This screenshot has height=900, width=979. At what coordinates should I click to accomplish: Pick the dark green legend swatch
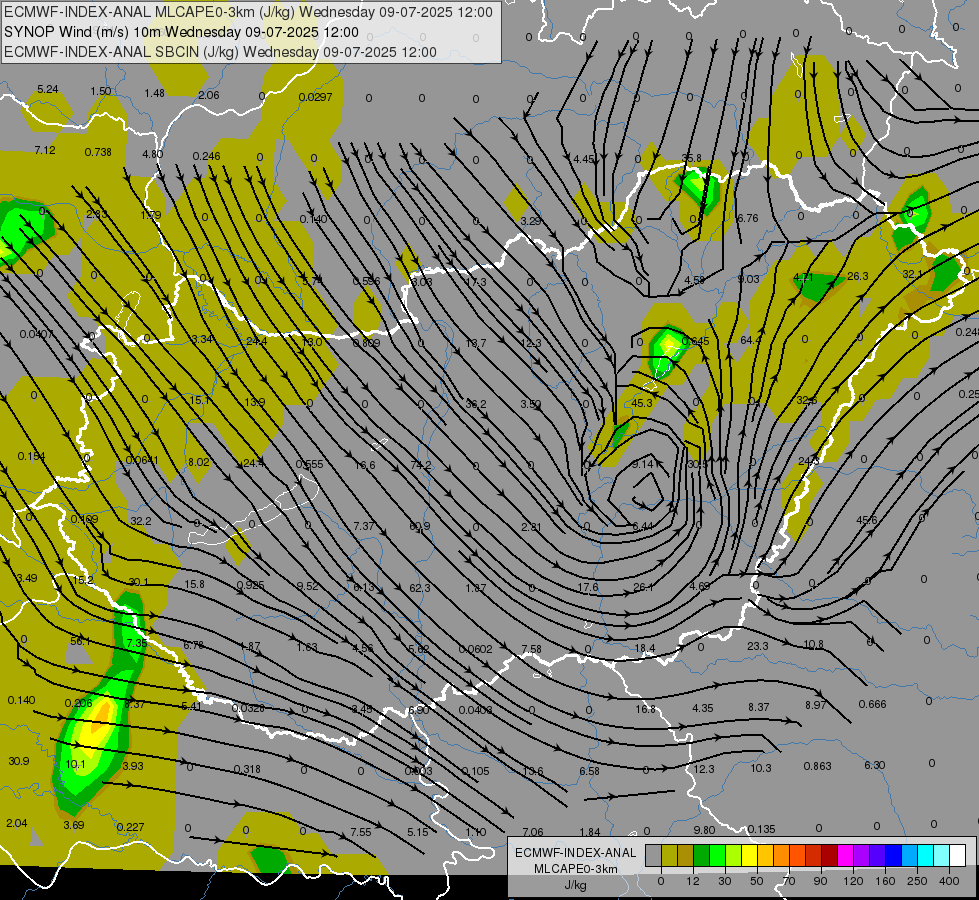point(701,855)
